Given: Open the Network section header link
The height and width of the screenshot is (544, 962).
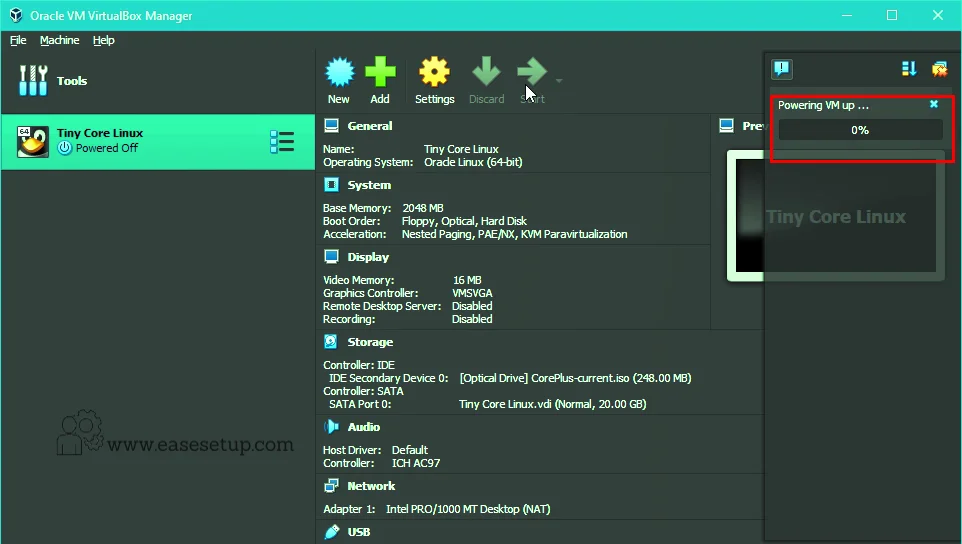Looking at the screenshot, I should (371, 486).
